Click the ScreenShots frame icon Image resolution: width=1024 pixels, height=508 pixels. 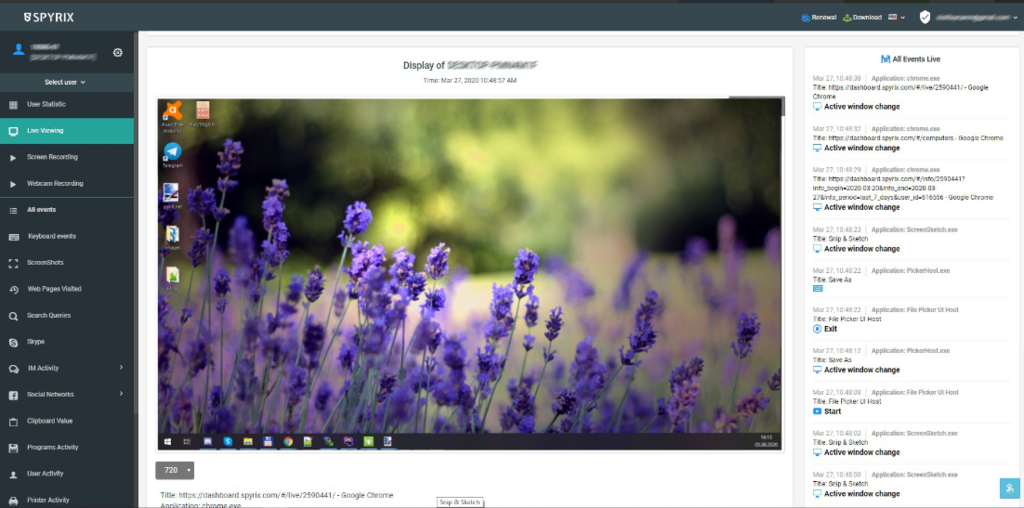(x=13, y=263)
